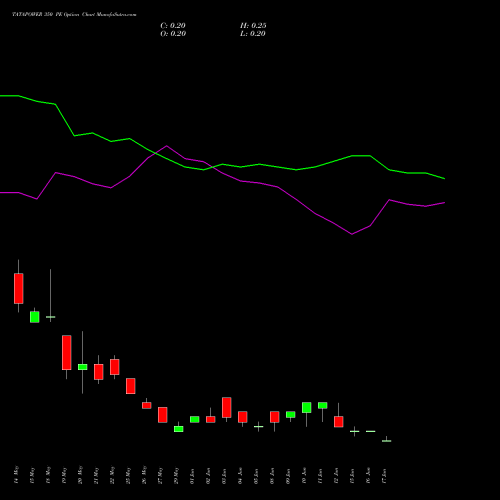This screenshot has width=500, height=500.
Task: Click the 27 May date label
Action: coord(161,475)
